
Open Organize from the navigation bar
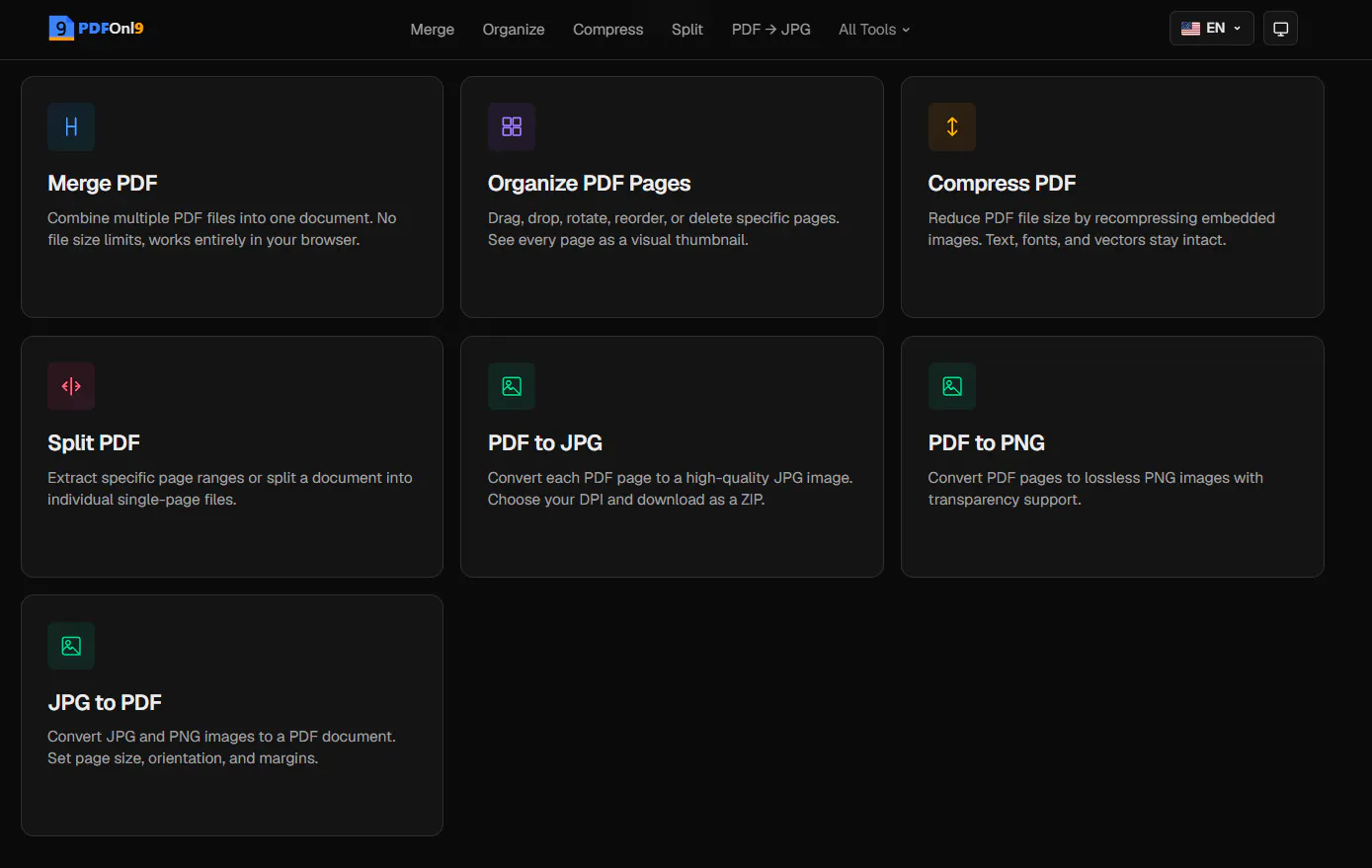tap(514, 30)
